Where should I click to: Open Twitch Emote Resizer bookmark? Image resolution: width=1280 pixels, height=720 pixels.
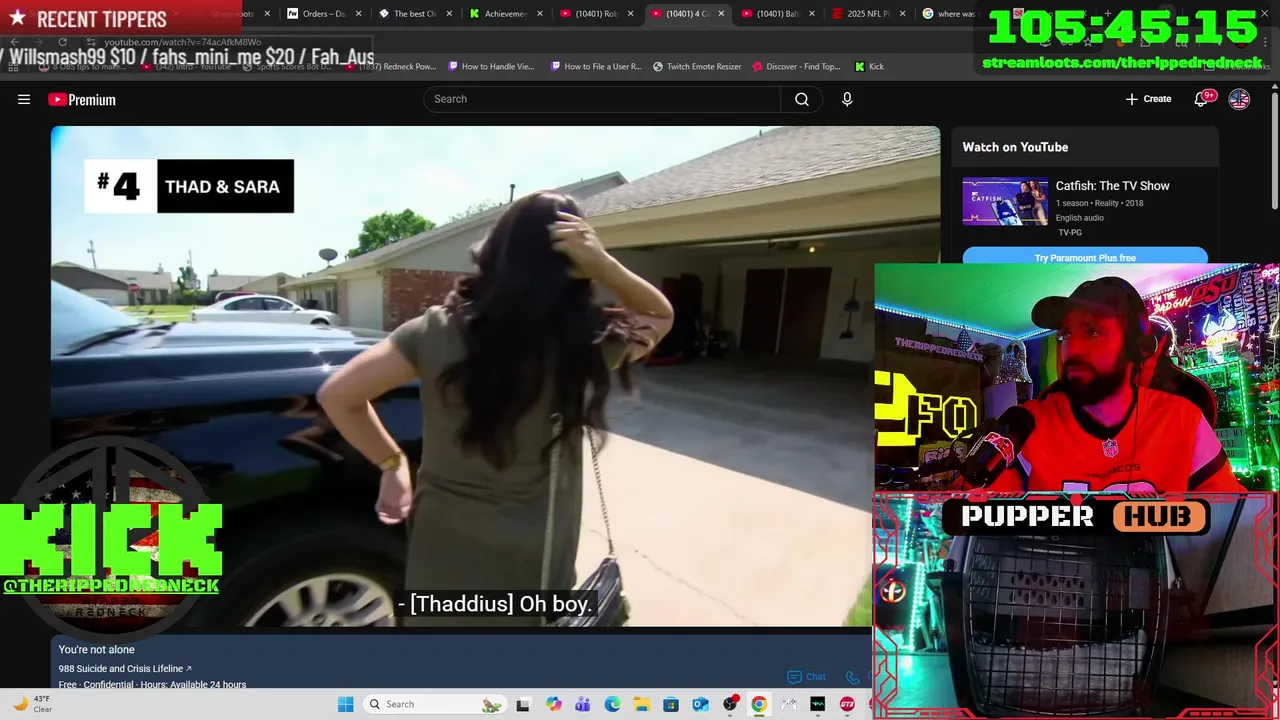click(697, 66)
